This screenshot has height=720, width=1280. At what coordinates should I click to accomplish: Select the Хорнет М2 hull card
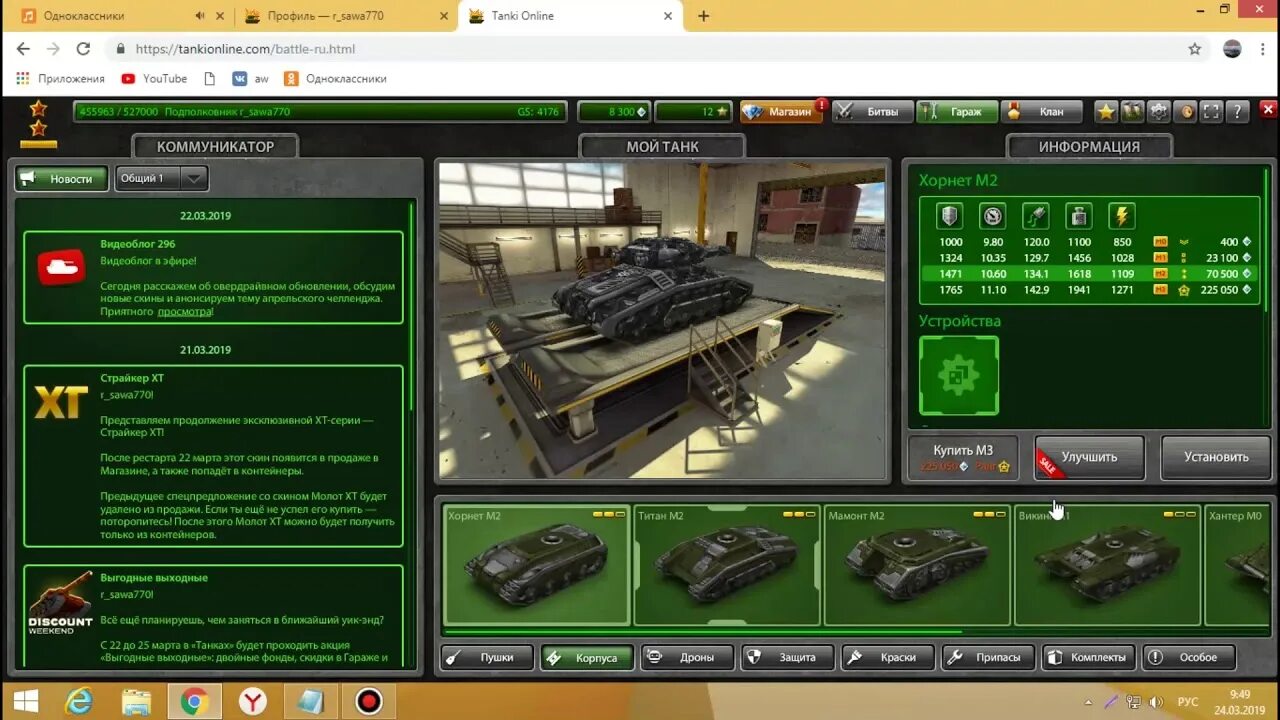(x=537, y=565)
